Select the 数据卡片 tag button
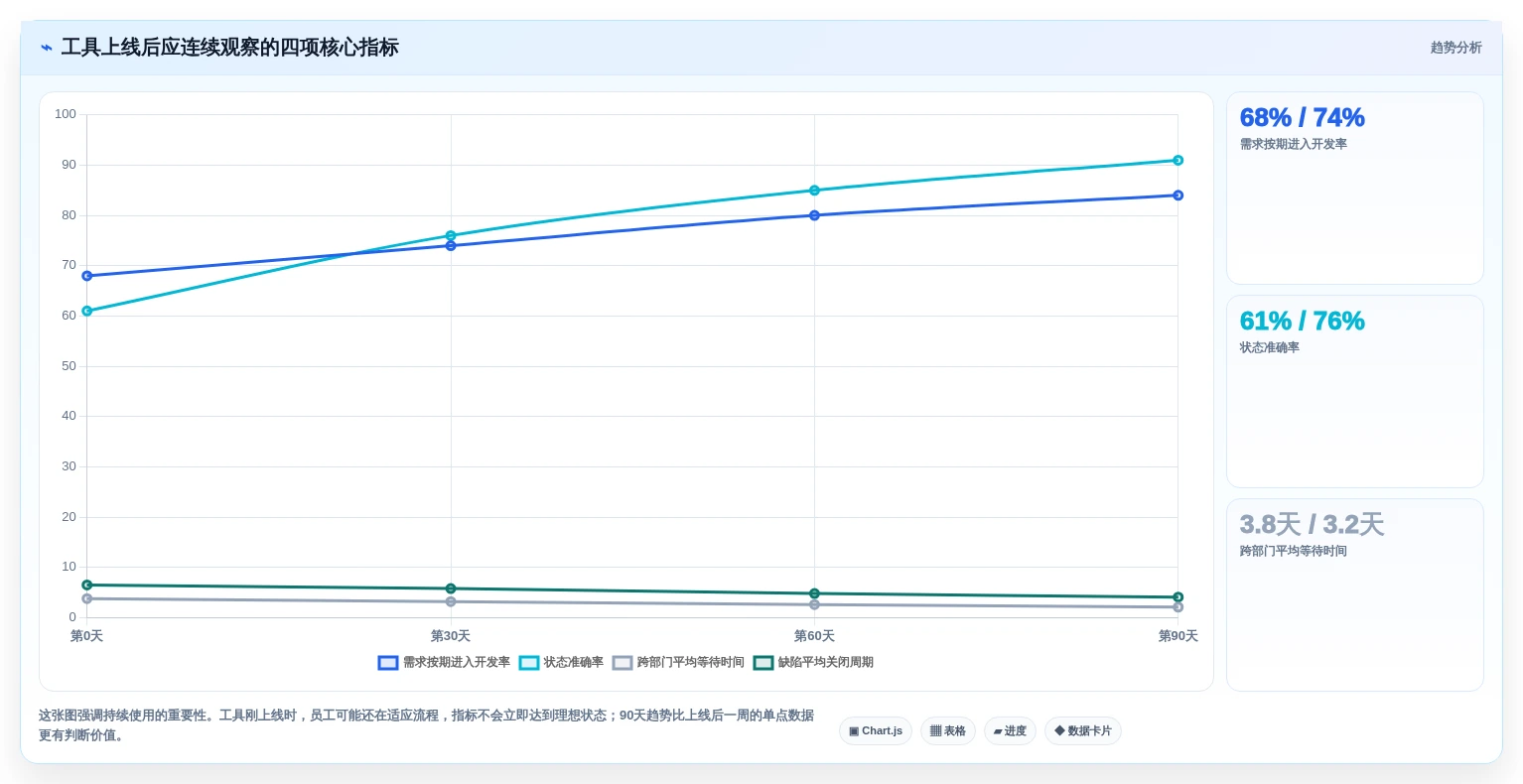Viewport: 1523px width, 784px height. point(1083,730)
